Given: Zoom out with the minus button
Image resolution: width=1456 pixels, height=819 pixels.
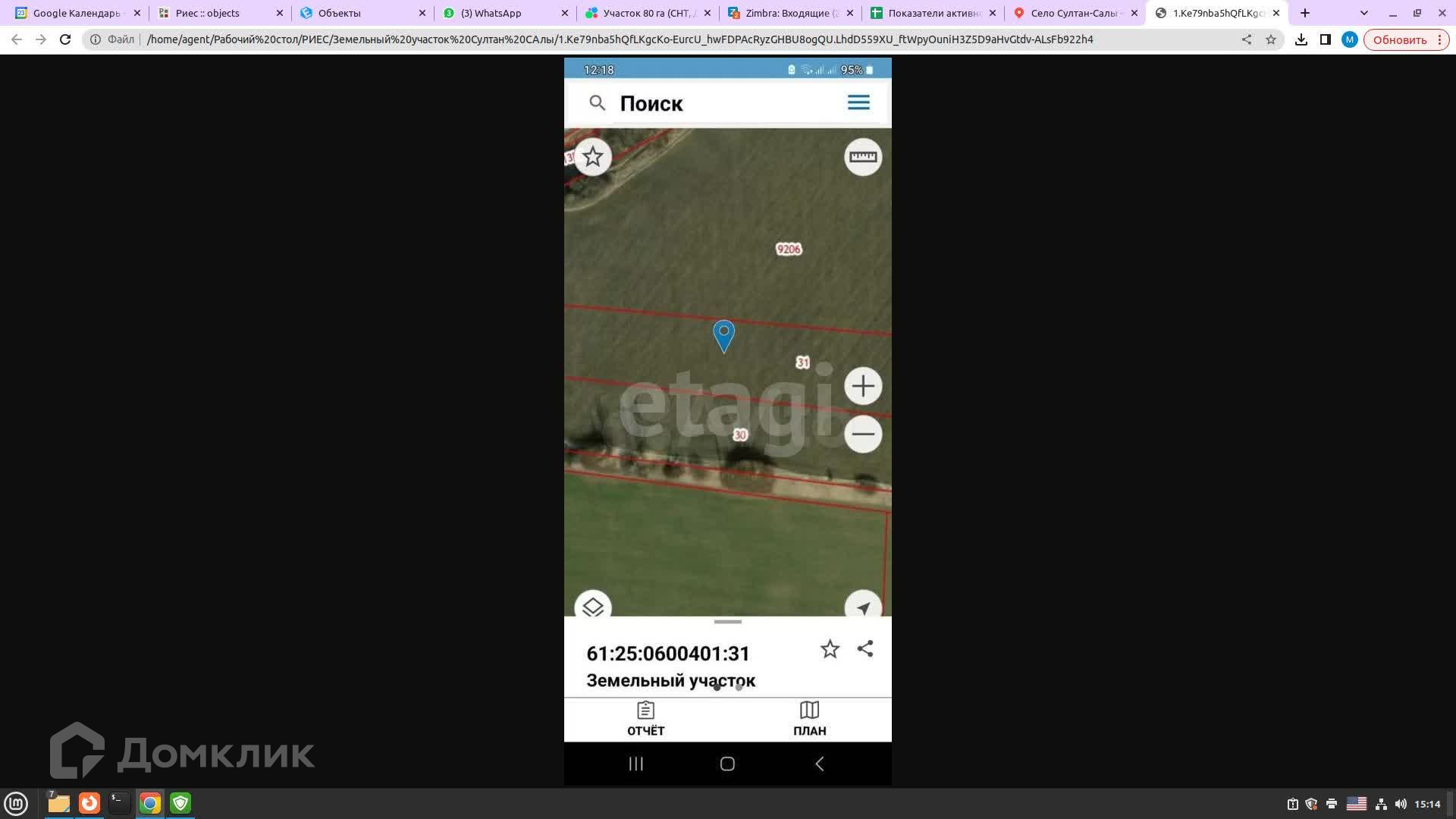Looking at the screenshot, I should click(x=863, y=435).
